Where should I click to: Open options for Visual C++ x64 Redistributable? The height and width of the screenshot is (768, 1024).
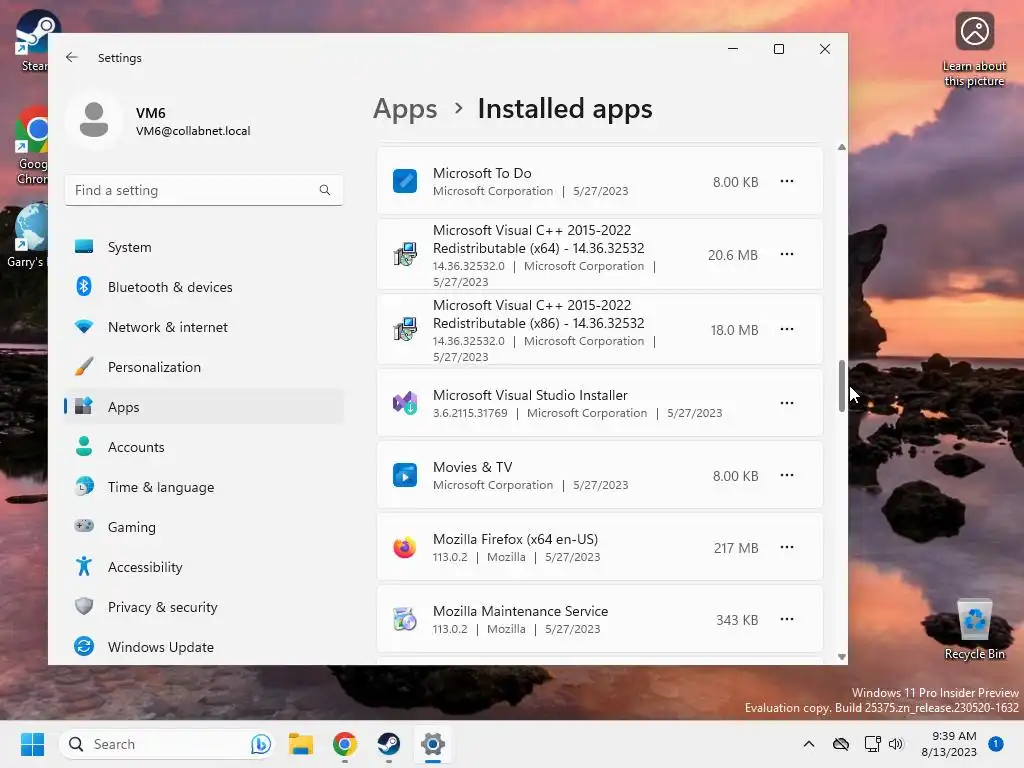(x=787, y=254)
